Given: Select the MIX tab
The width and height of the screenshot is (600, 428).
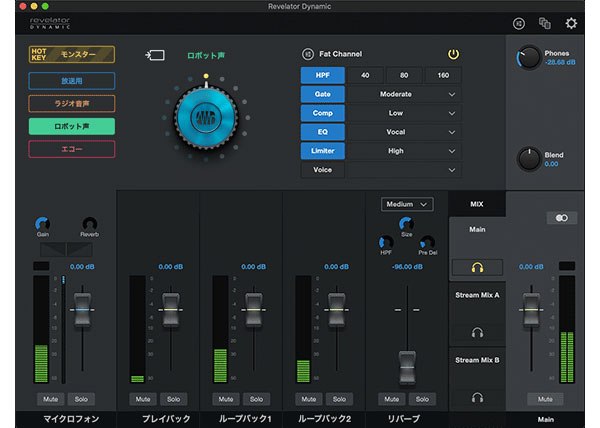Looking at the screenshot, I should click(x=477, y=204).
